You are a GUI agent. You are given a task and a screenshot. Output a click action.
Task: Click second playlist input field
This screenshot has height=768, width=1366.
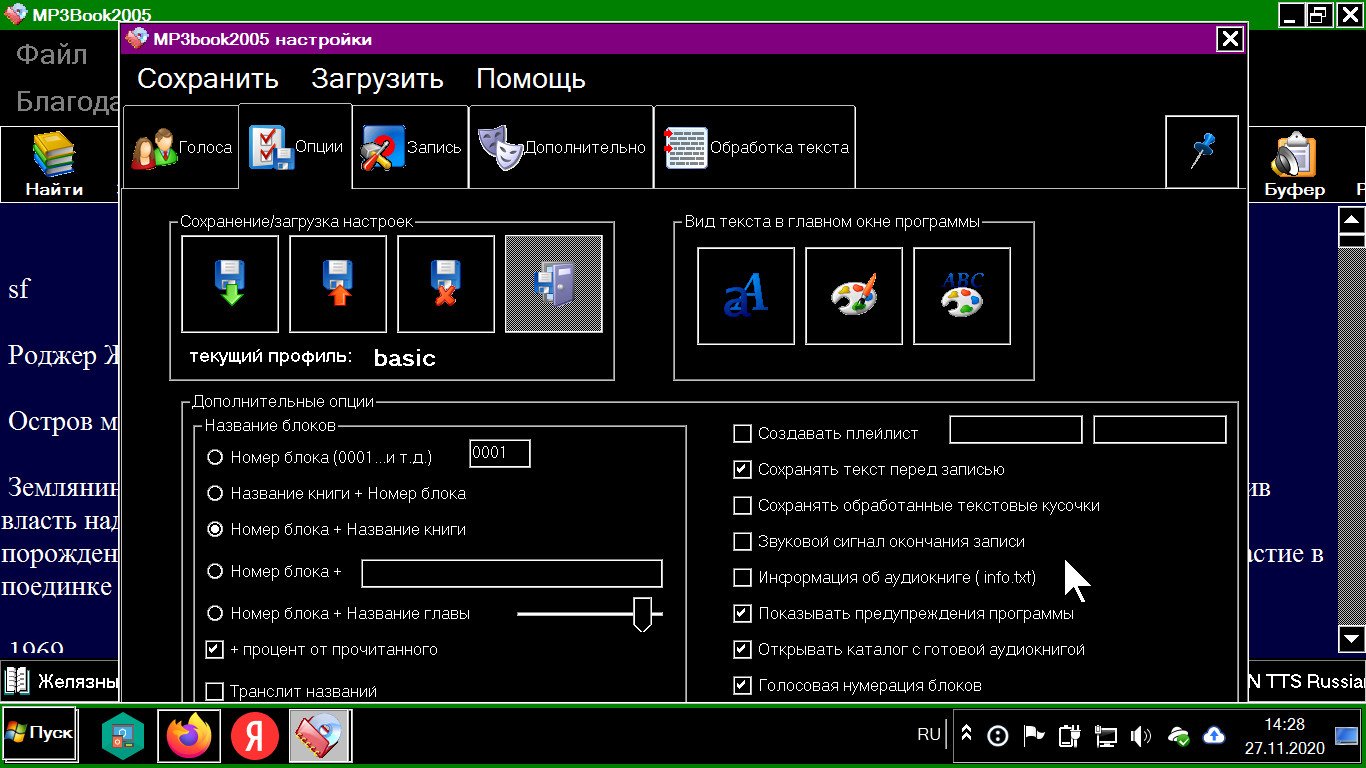(x=1160, y=430)
